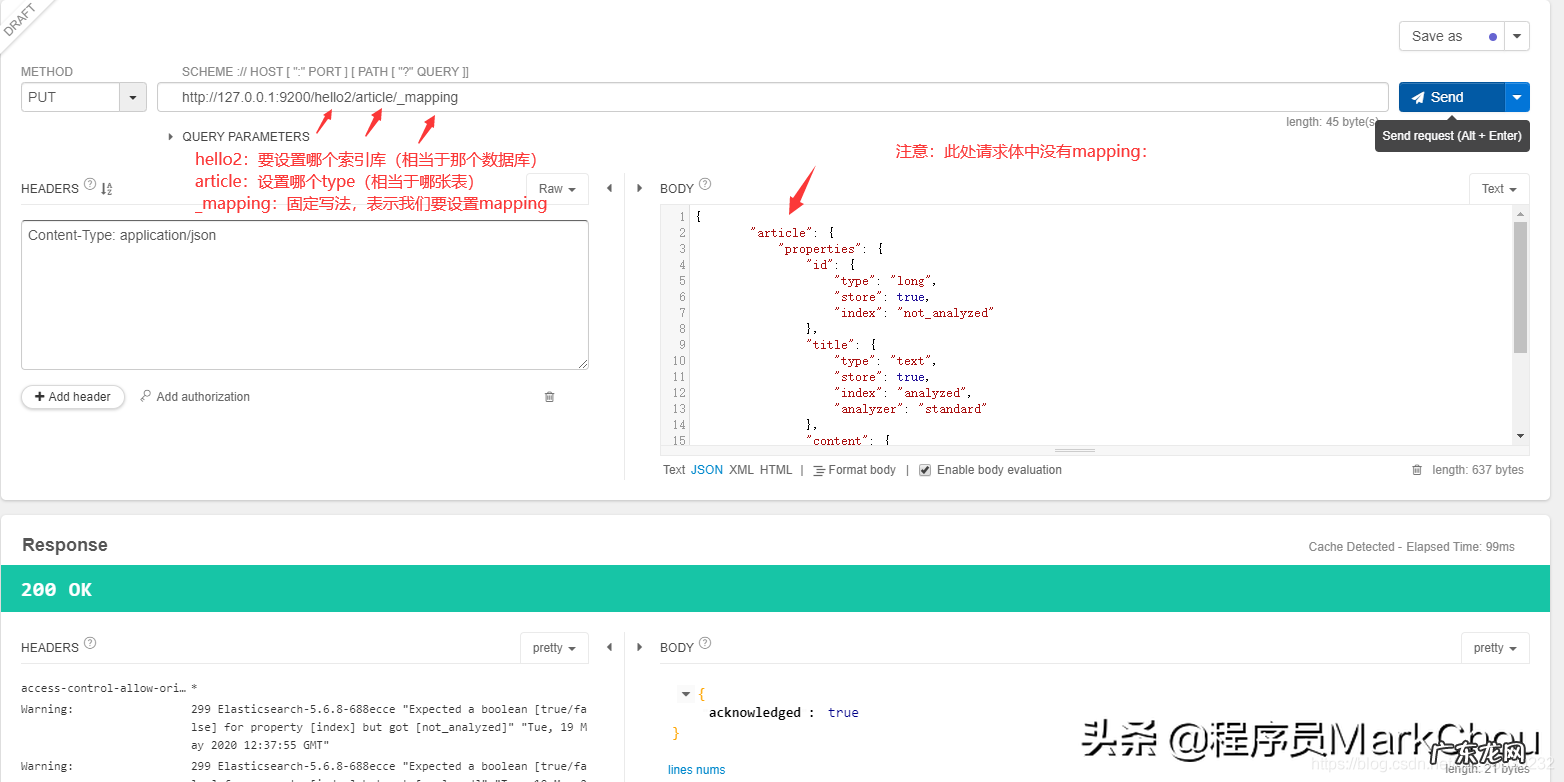Screen dimensions: 1564x782
Task: Switch the body format to HTML
Action: (776, 469)
